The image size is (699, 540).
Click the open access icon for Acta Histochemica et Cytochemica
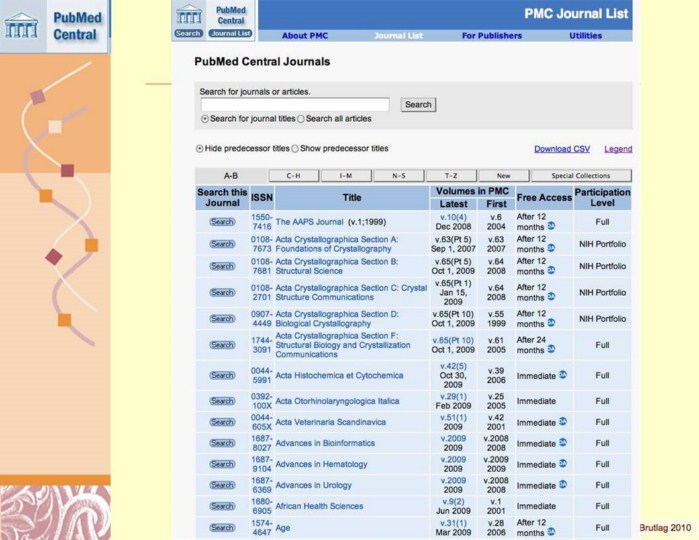coord(562,374)
